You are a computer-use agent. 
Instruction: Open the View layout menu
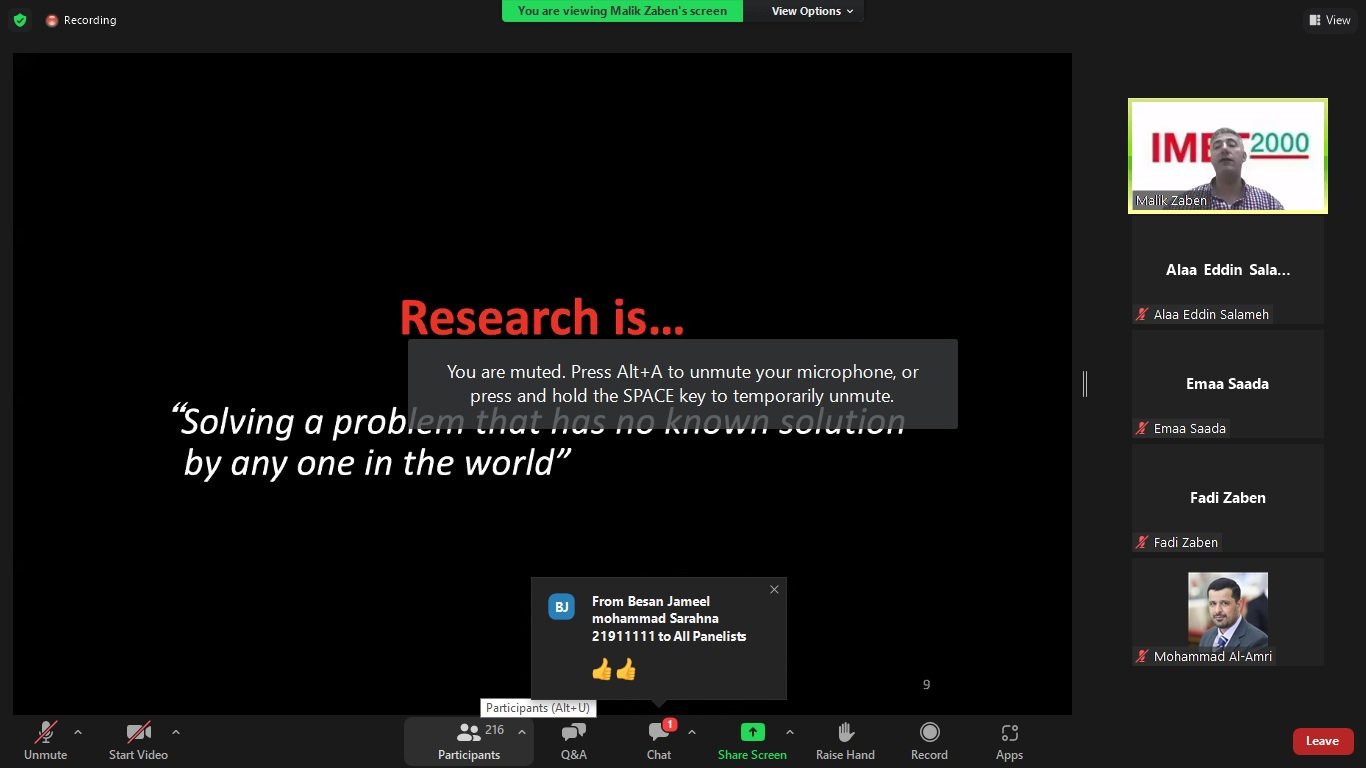tap(1329, 20)
